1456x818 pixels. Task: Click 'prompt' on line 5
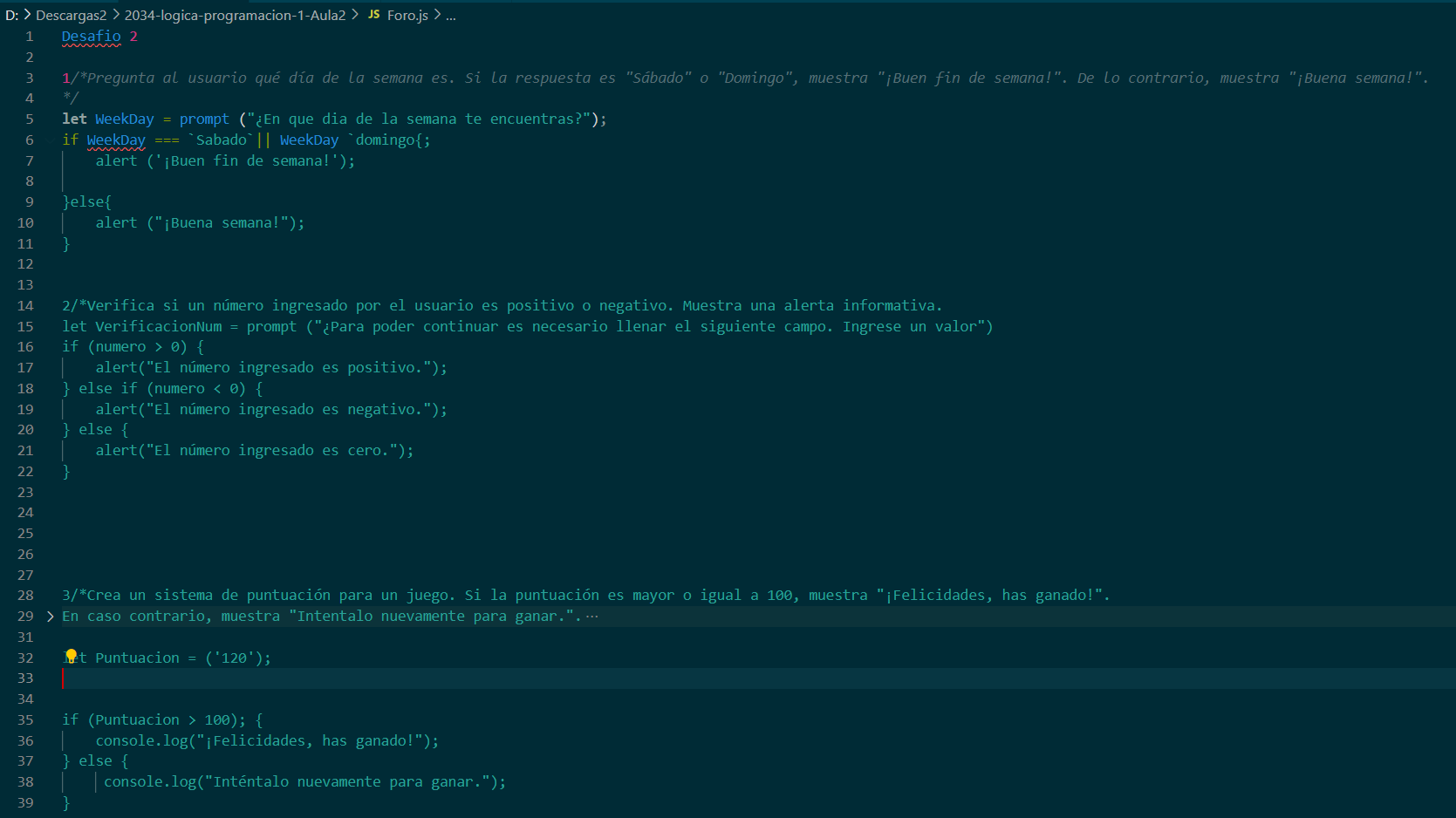coord(204,119)
